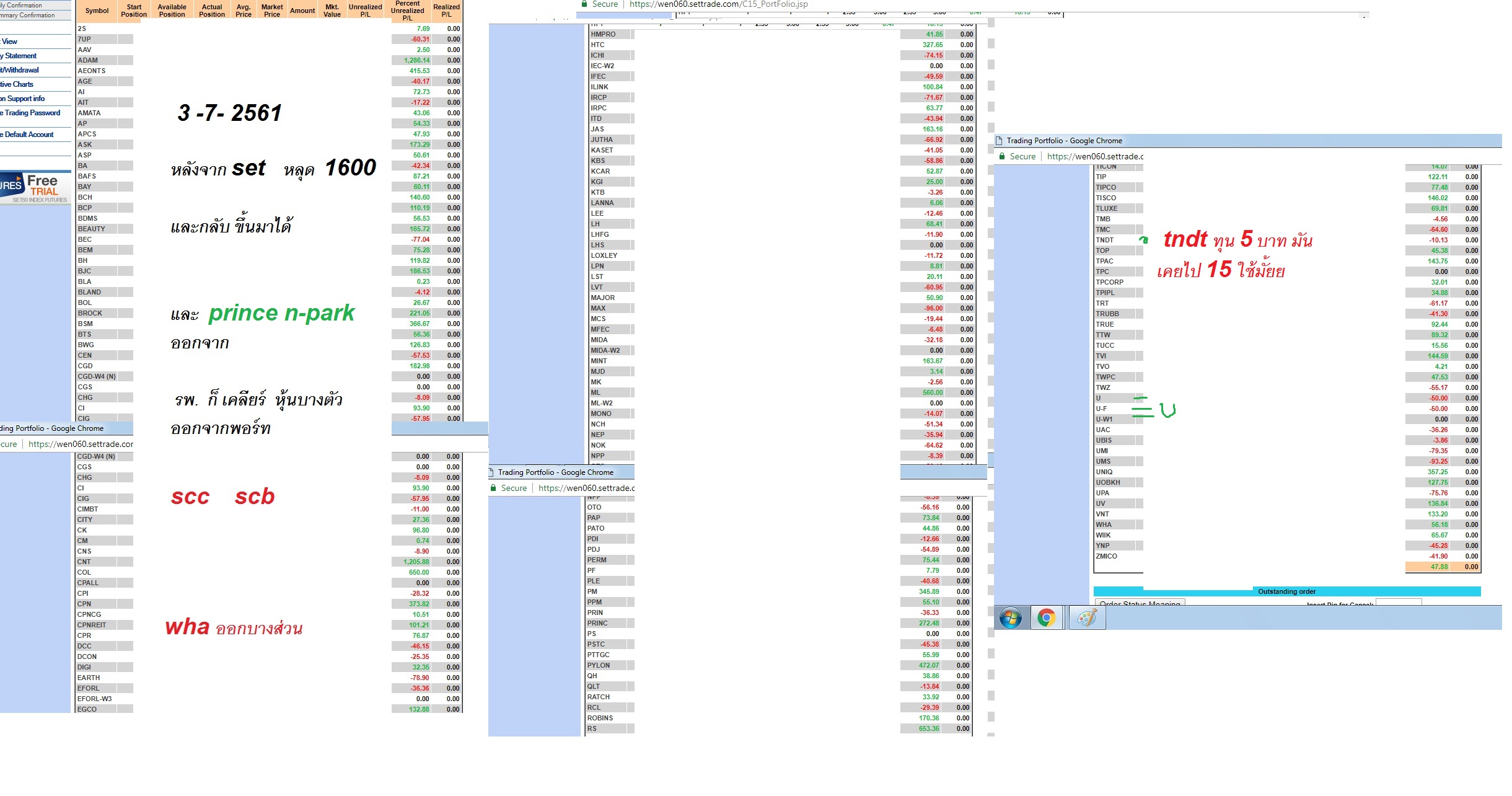Open Interactive Charts from the sidebar
Viewport: 1512px width, 796px height.
pyautogui.click(x=17, y=84)
